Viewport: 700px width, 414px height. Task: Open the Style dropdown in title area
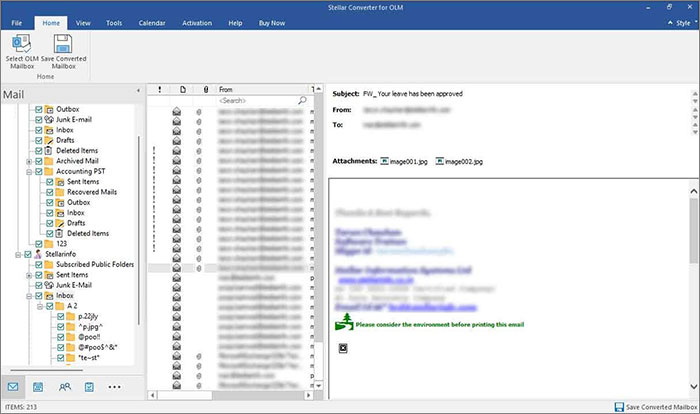[x=683, y=23]
